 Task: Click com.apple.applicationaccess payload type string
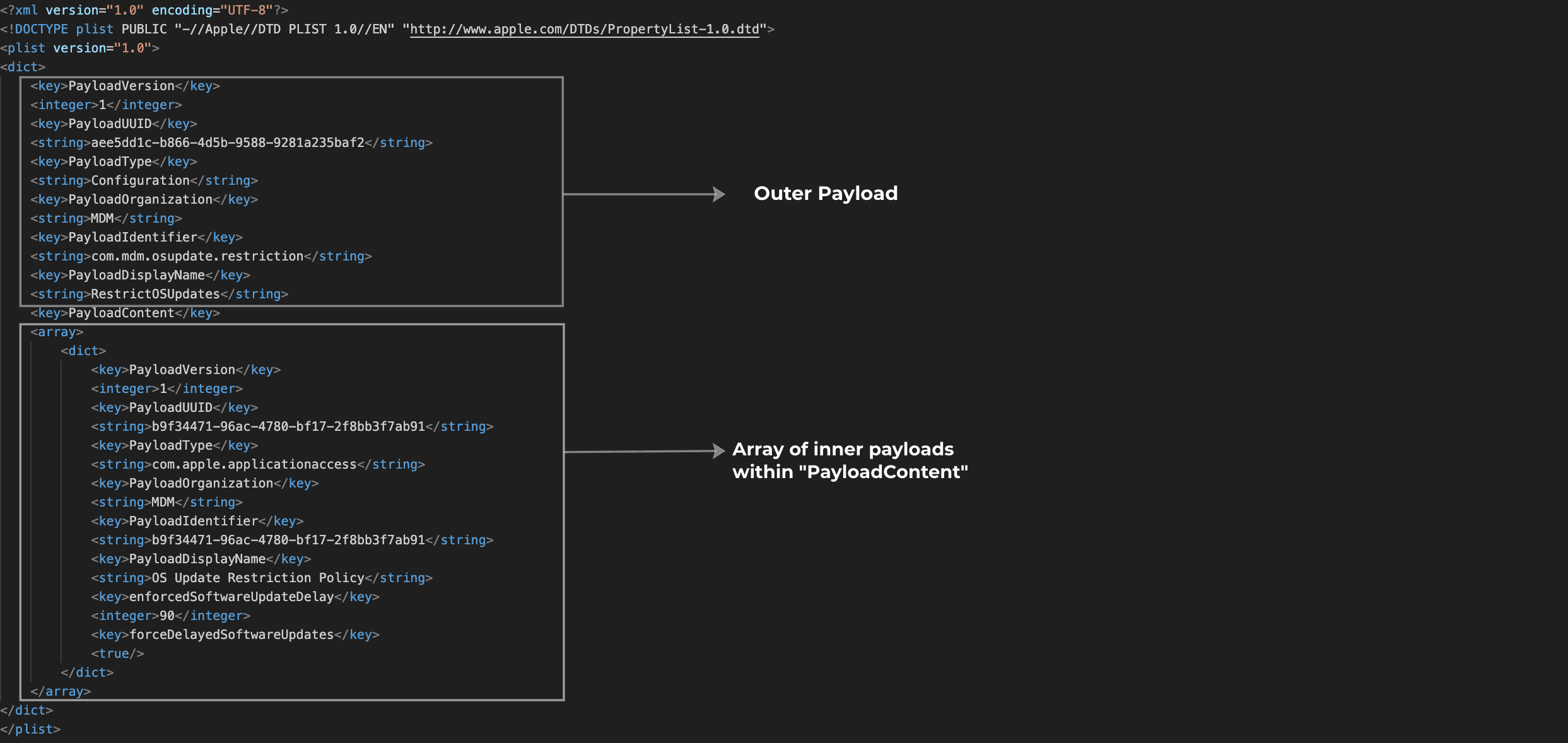[254, 464]
